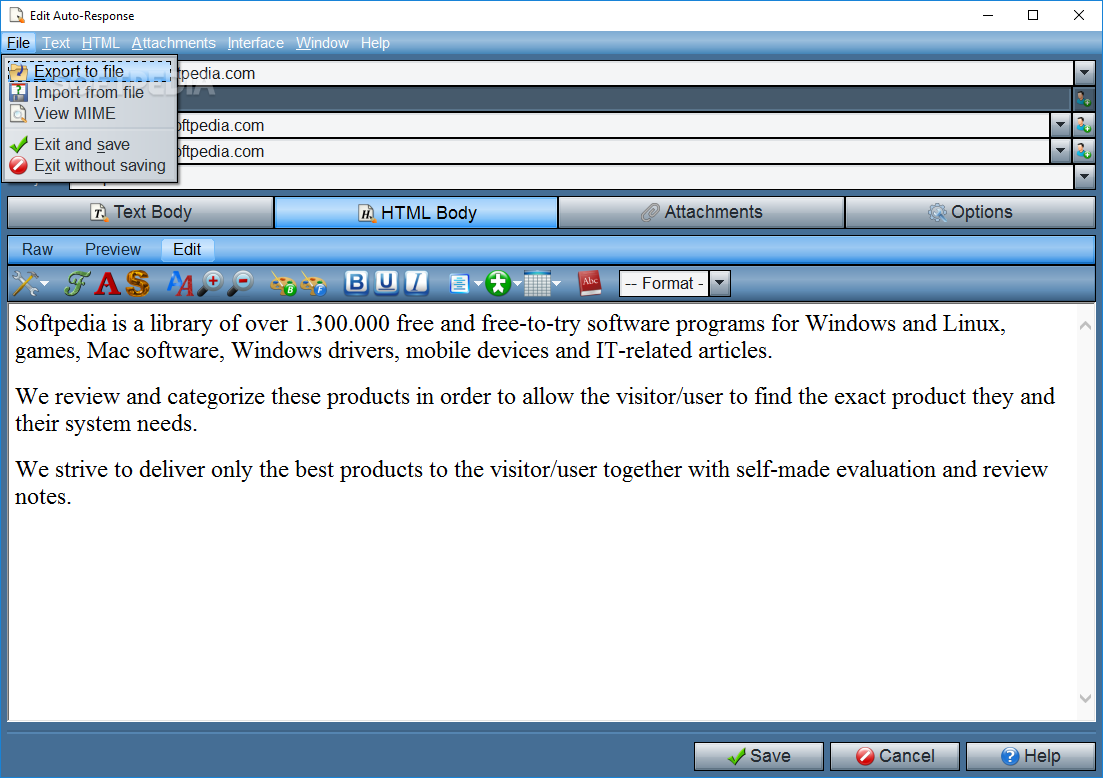Click the Help button at bottom right
1103x778 pixels.
[1031, 756]
